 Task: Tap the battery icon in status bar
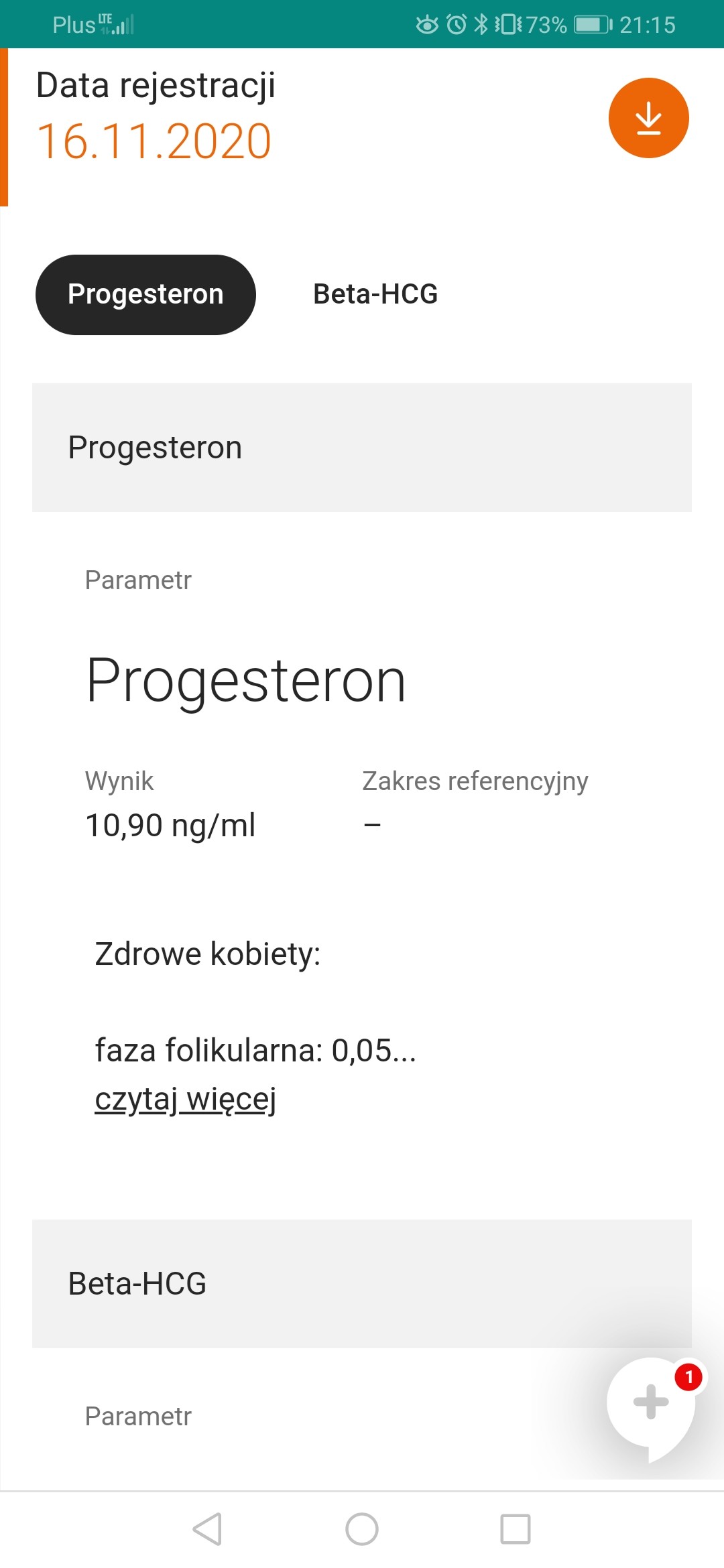592,25
